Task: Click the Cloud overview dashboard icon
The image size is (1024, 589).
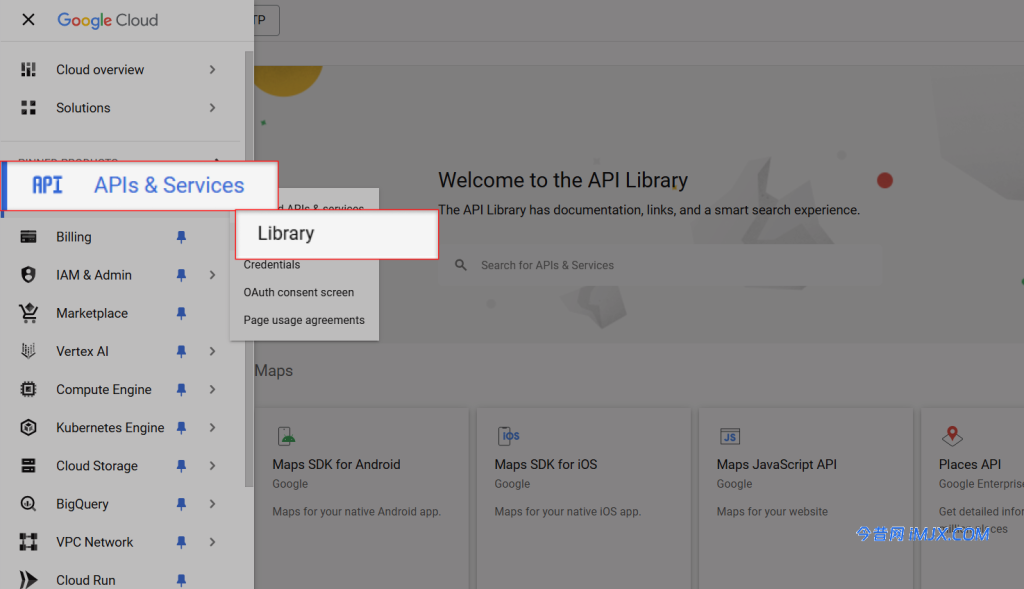Action: click(28, 69)
